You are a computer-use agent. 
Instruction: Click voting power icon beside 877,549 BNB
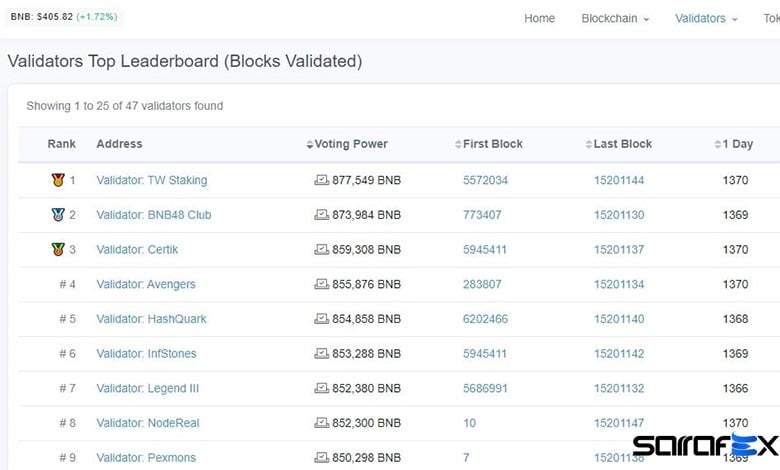pos(321,180)
